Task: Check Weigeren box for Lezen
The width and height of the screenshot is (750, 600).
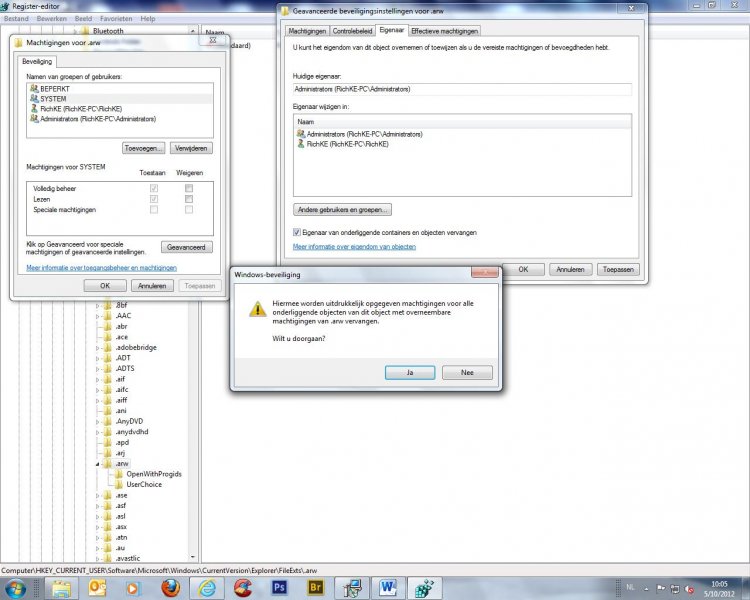Action: click(x=188, y=199)
